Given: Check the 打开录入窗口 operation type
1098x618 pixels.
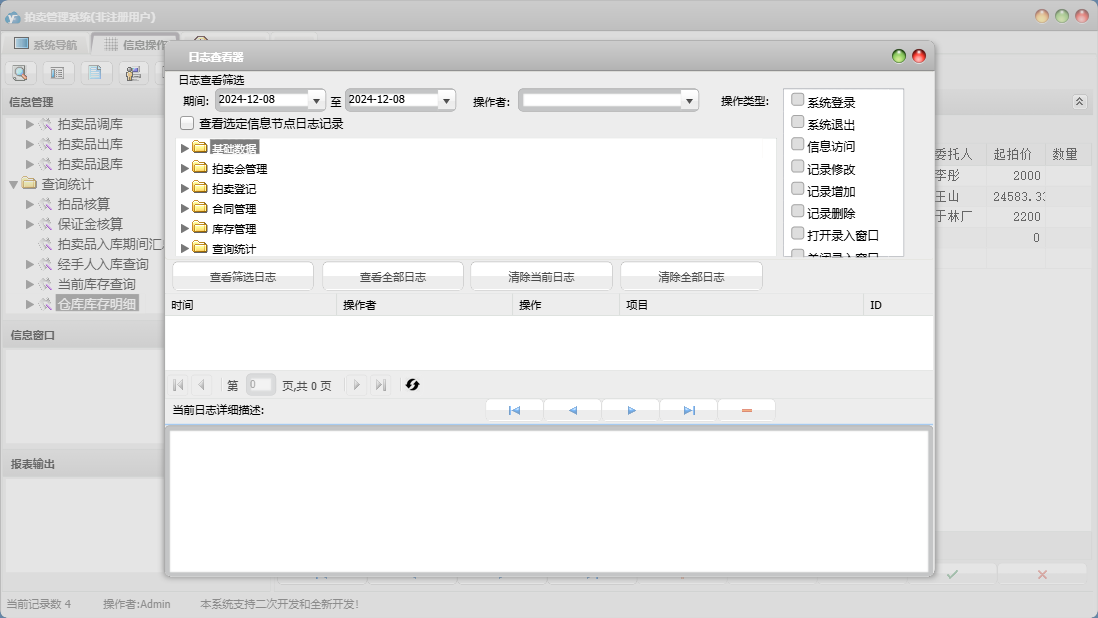Looking at the screenshot, I should [797, 233].
